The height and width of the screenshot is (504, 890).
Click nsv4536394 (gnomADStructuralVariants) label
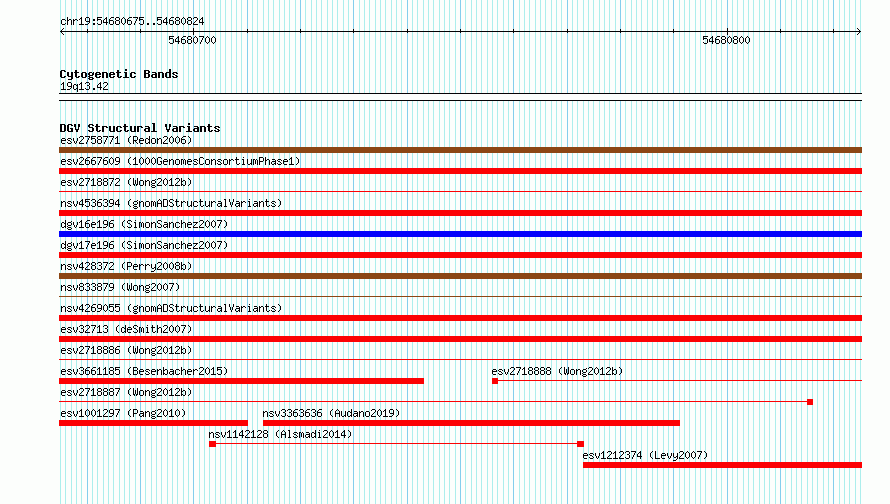[x=171, y=203]
